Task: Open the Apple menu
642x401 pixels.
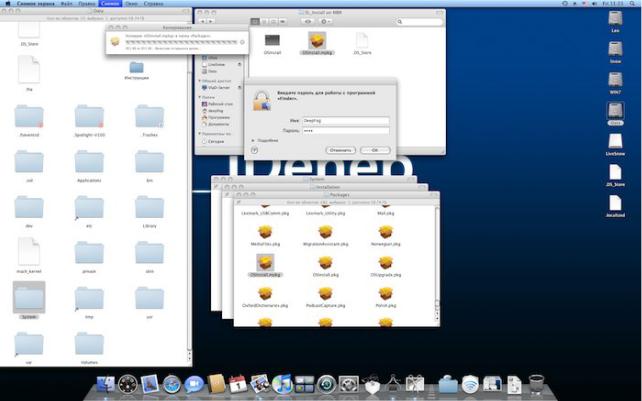Action: tap(7, 3)
